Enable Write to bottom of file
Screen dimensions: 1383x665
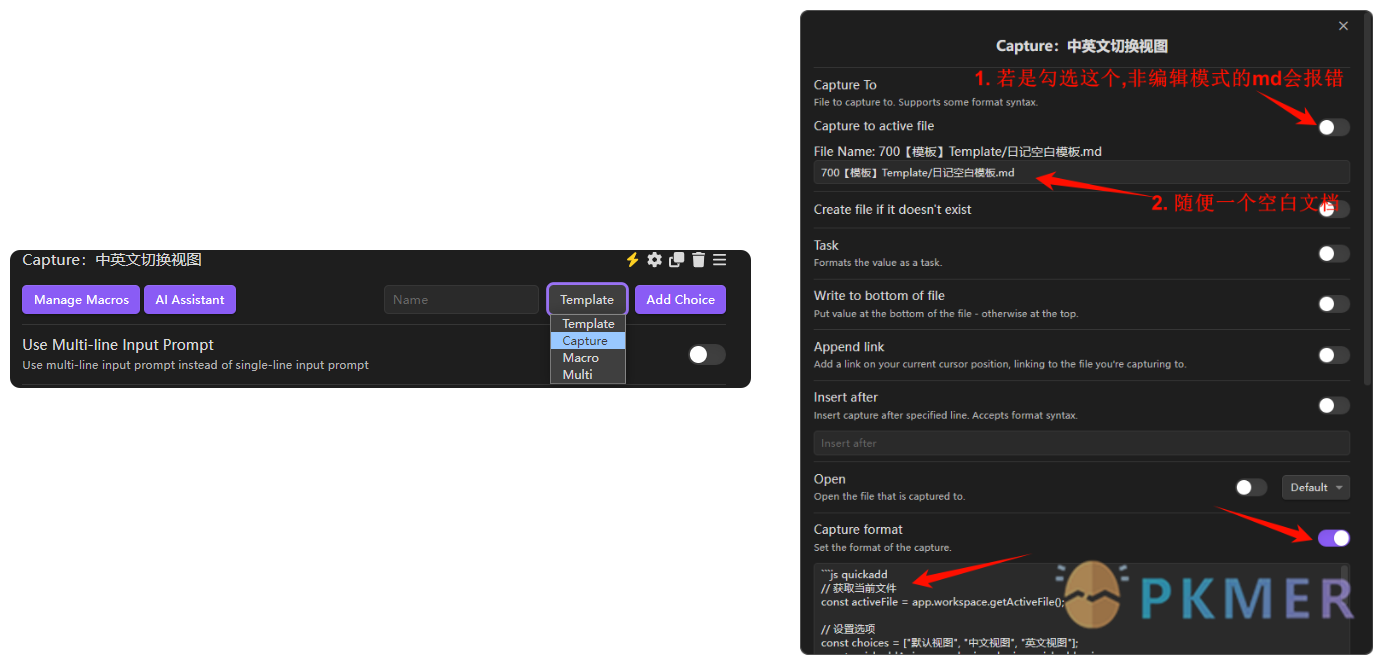(x=1334, y=304)
